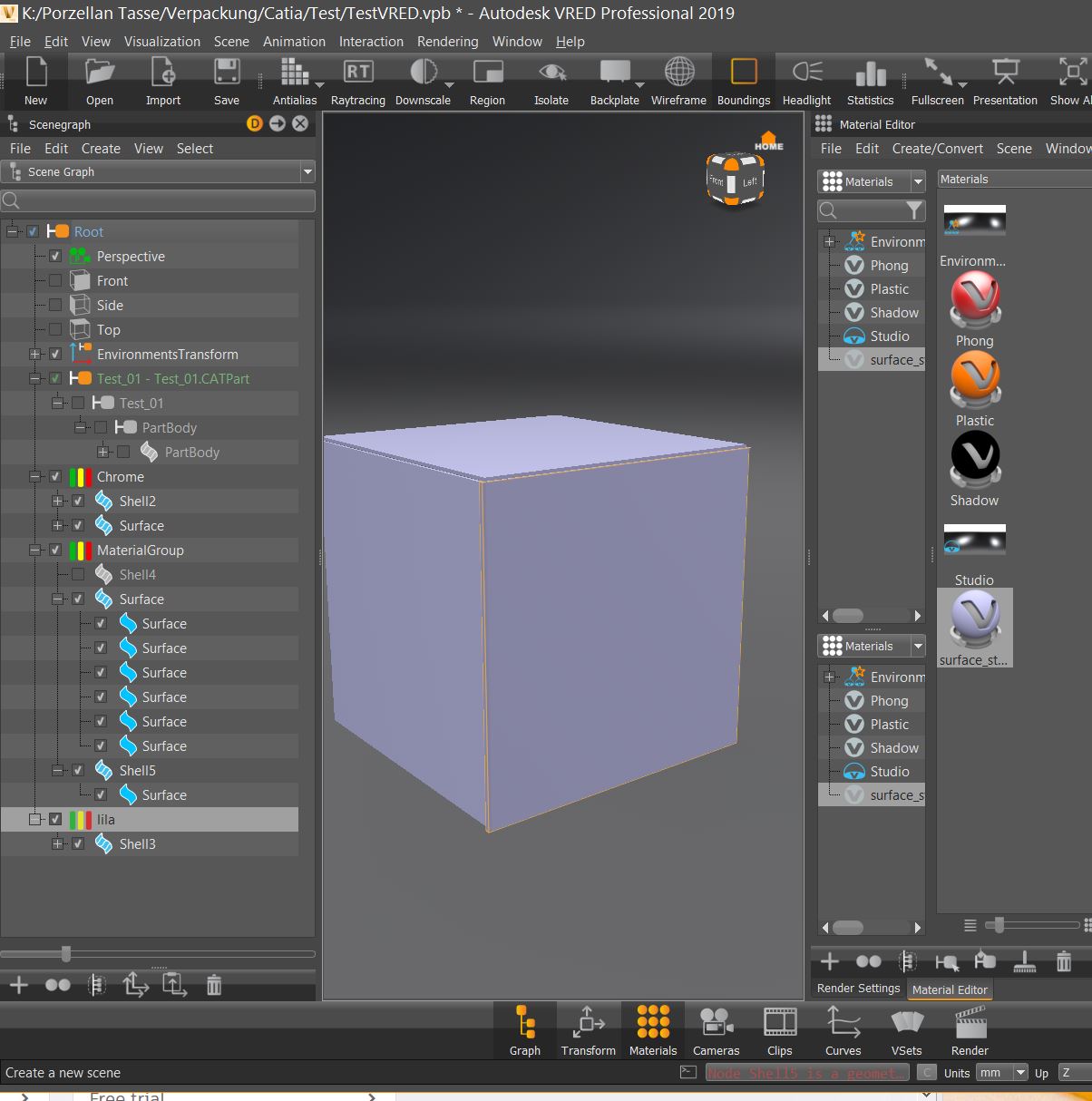Delete selected node using scenegraph trash icon

213,986
